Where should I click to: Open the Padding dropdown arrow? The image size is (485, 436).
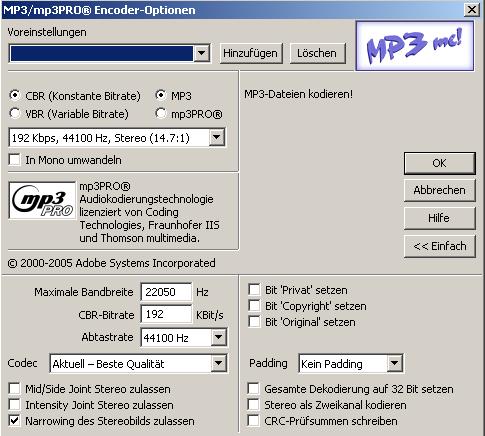point(394,363)
